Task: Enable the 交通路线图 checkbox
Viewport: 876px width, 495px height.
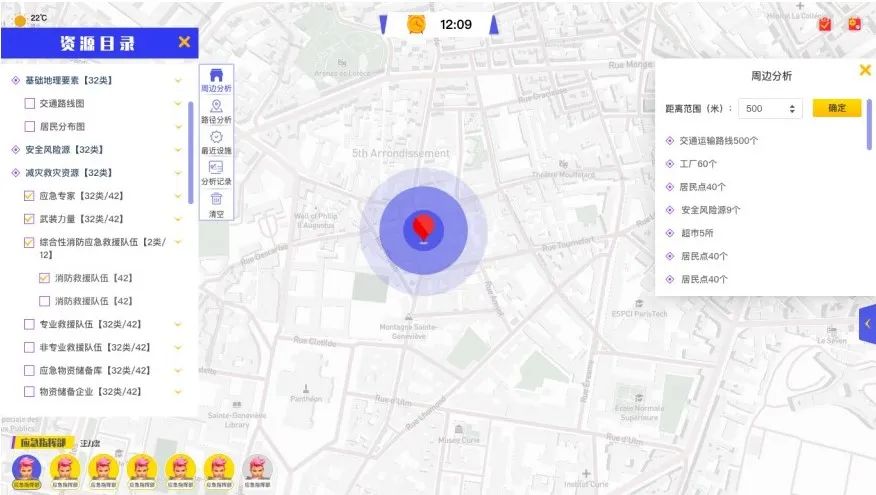Action: click(30, 103)
